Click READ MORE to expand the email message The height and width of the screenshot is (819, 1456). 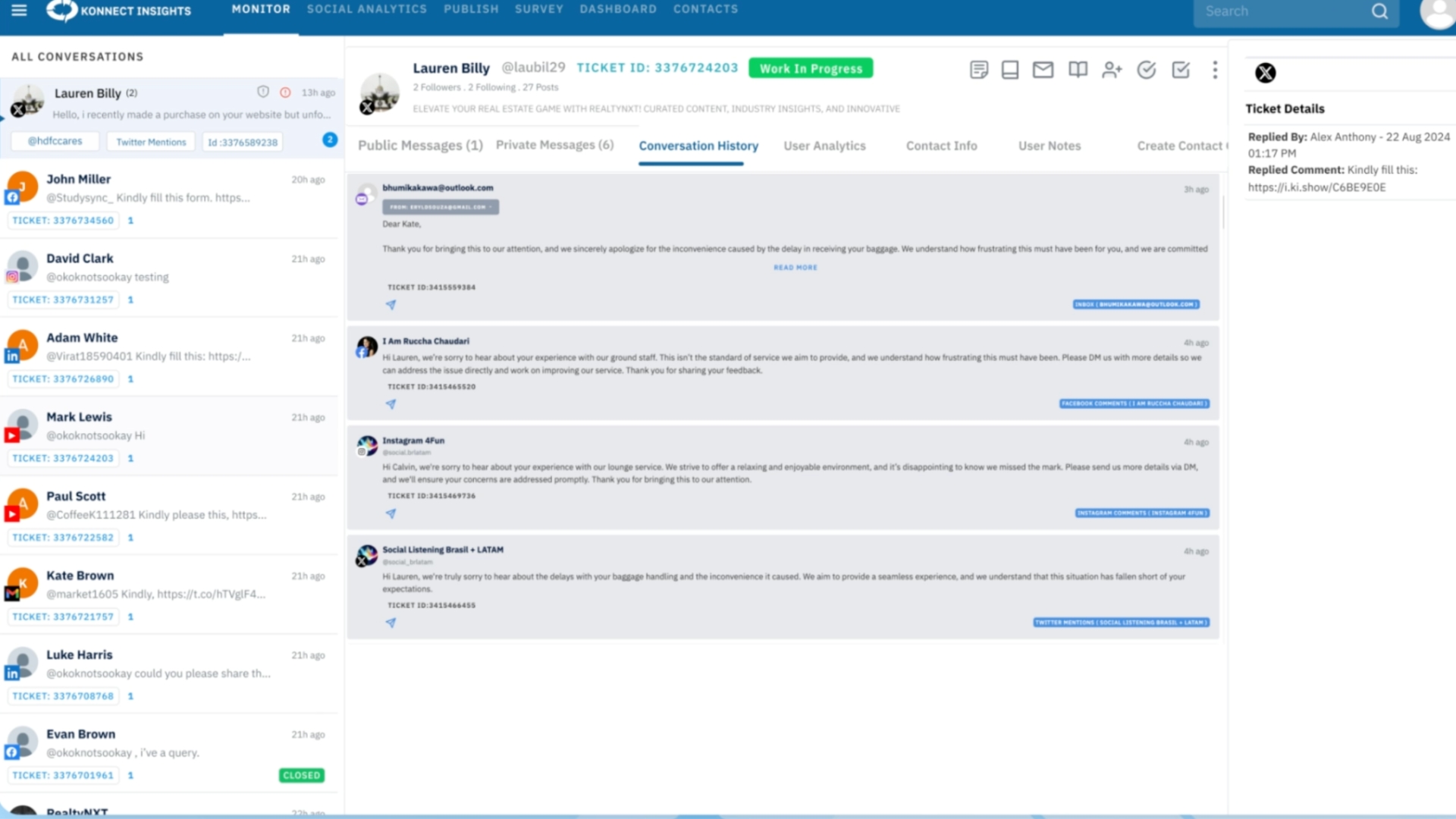(x=794, y=267)
